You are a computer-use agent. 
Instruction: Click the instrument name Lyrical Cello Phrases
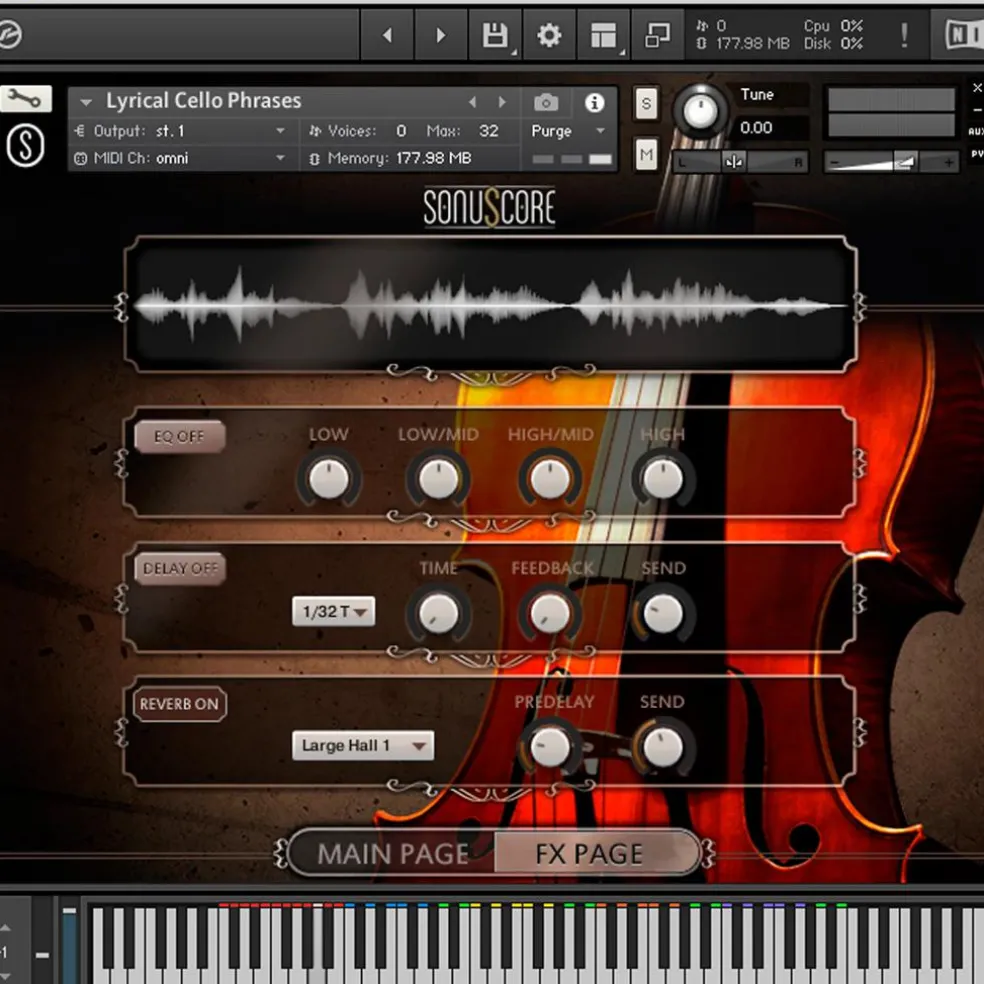(x=203, y=101)
